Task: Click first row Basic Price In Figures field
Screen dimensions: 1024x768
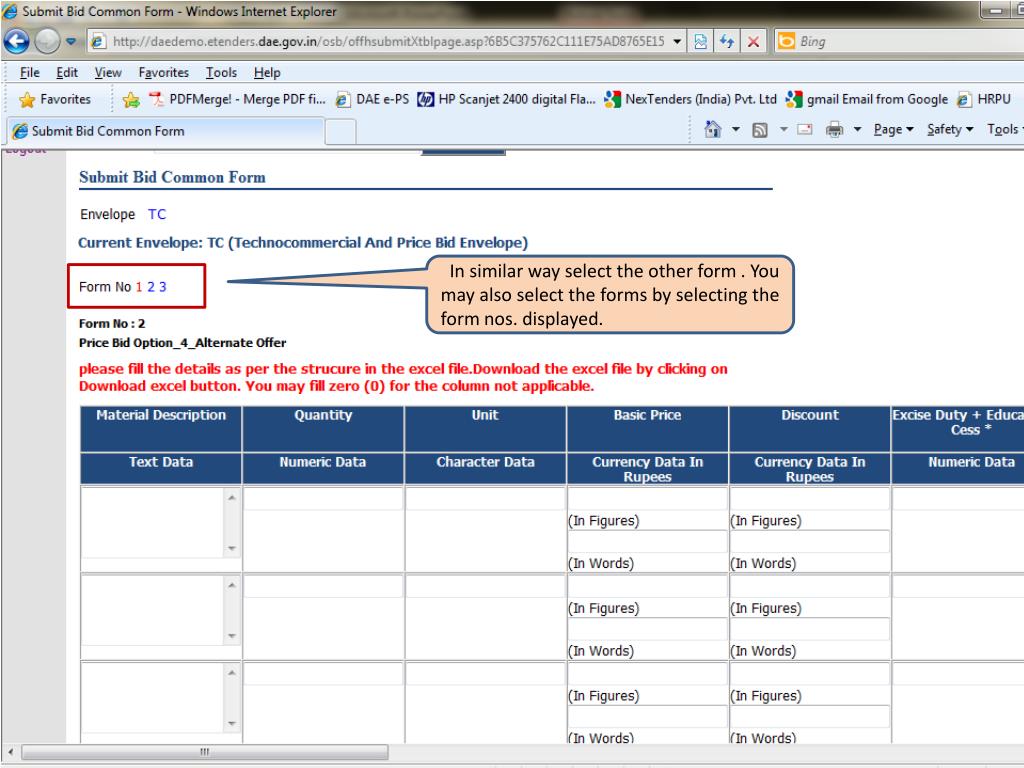Action: [x=647, y=498]
